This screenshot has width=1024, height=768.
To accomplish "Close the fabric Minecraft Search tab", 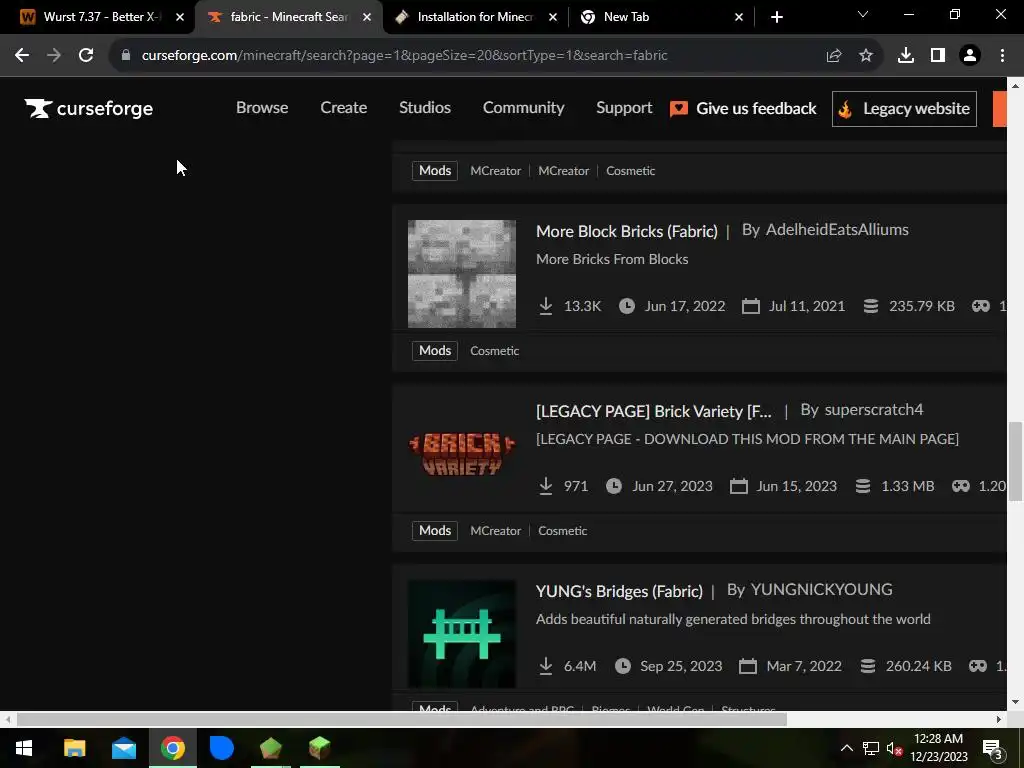I will click(x=367, y=17).
